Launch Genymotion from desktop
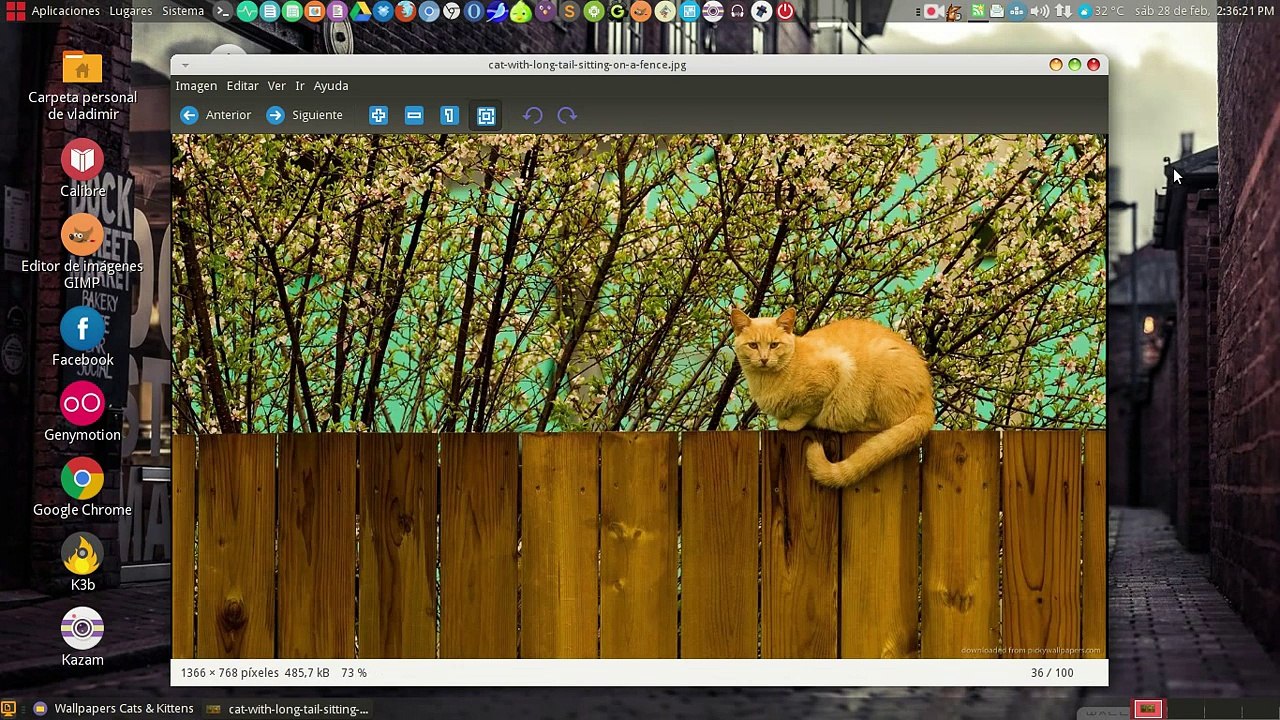Viewport: 1280px width, 720px height. point(82,414)
